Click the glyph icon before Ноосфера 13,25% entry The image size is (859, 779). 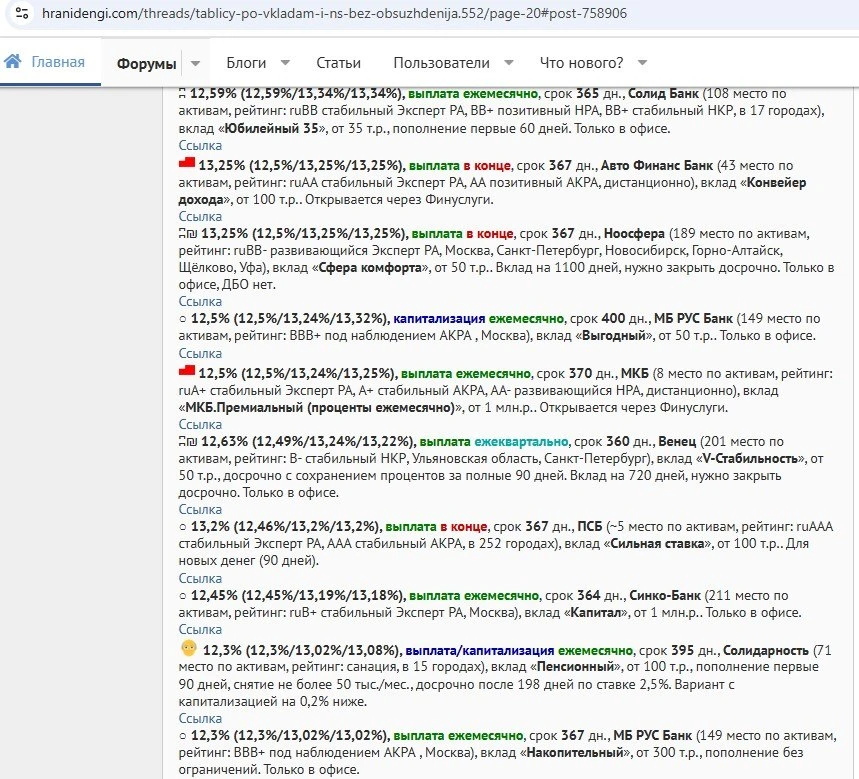pyautogui.click(x=188, y=234)
